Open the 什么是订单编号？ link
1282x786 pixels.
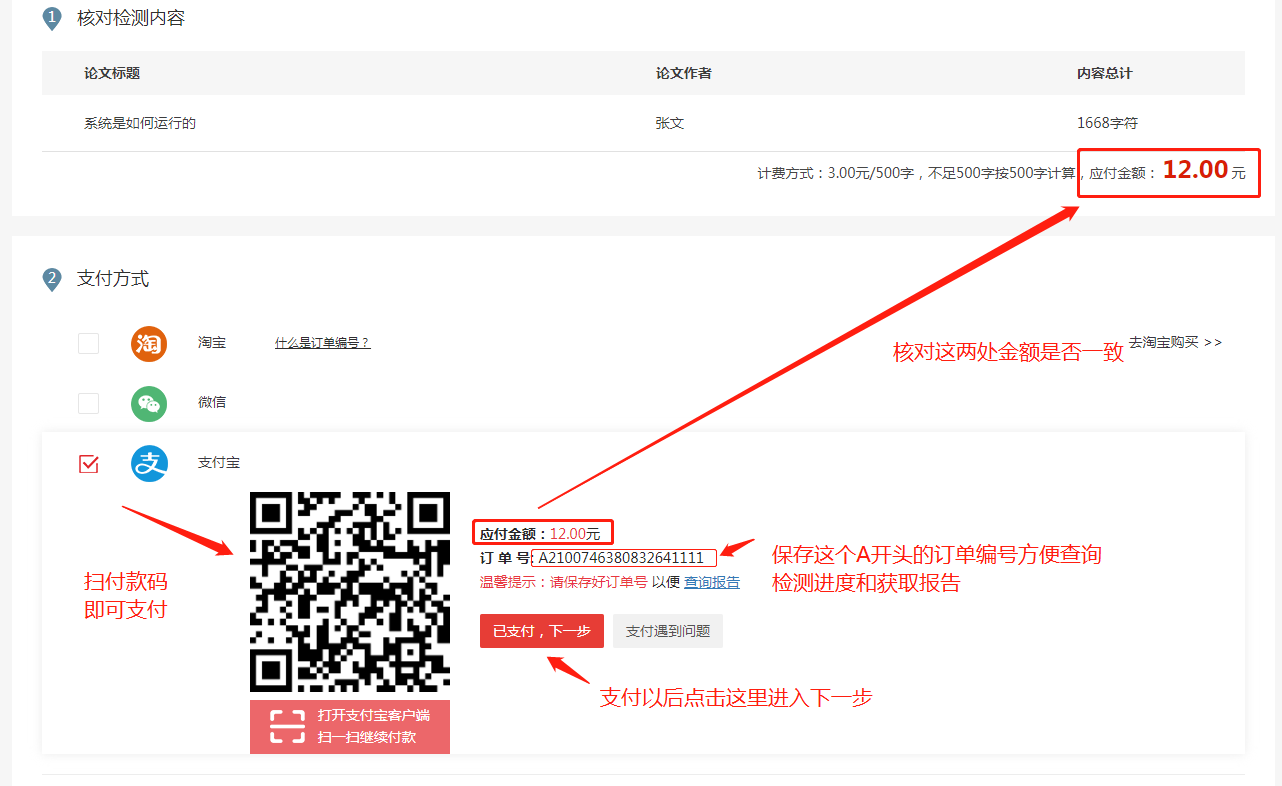(323, 343)
